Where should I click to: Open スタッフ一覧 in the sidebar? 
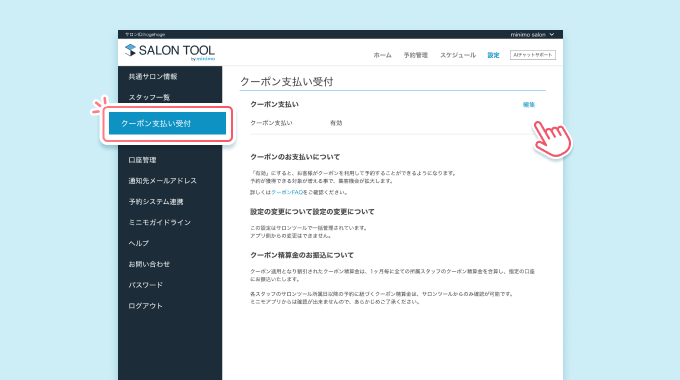[149, 97]
